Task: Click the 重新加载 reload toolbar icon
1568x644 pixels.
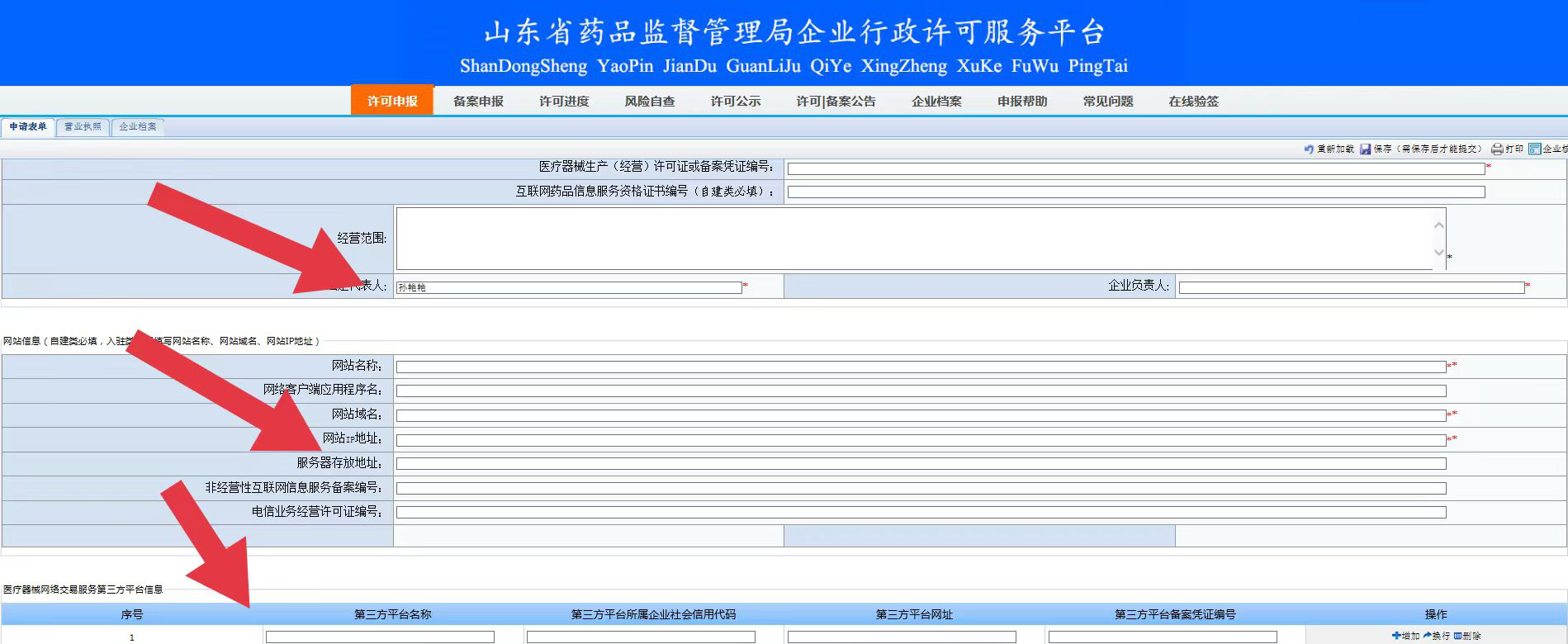Action: point(1309,149)
